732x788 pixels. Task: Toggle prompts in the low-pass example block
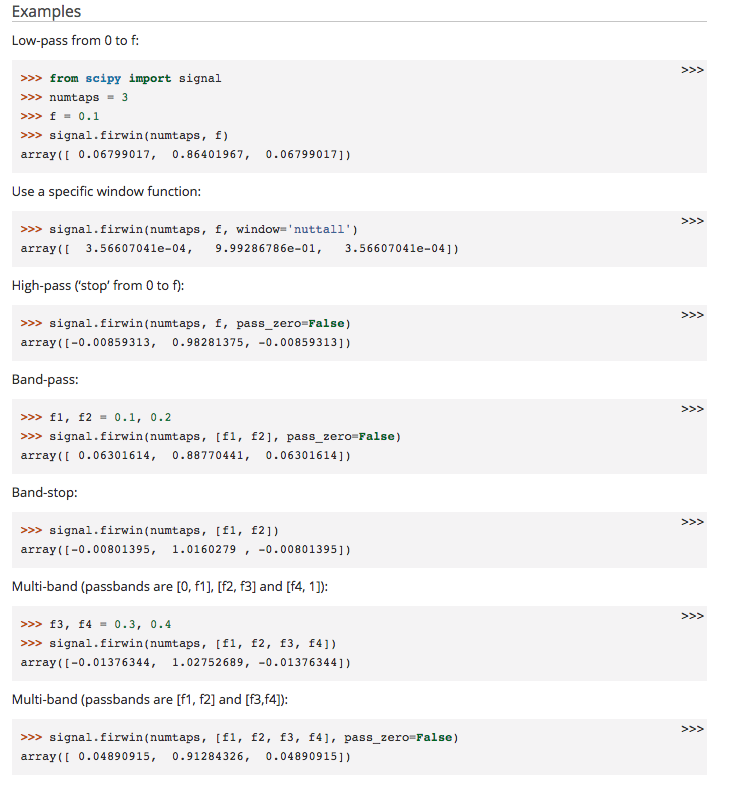[x=692, y=70]
